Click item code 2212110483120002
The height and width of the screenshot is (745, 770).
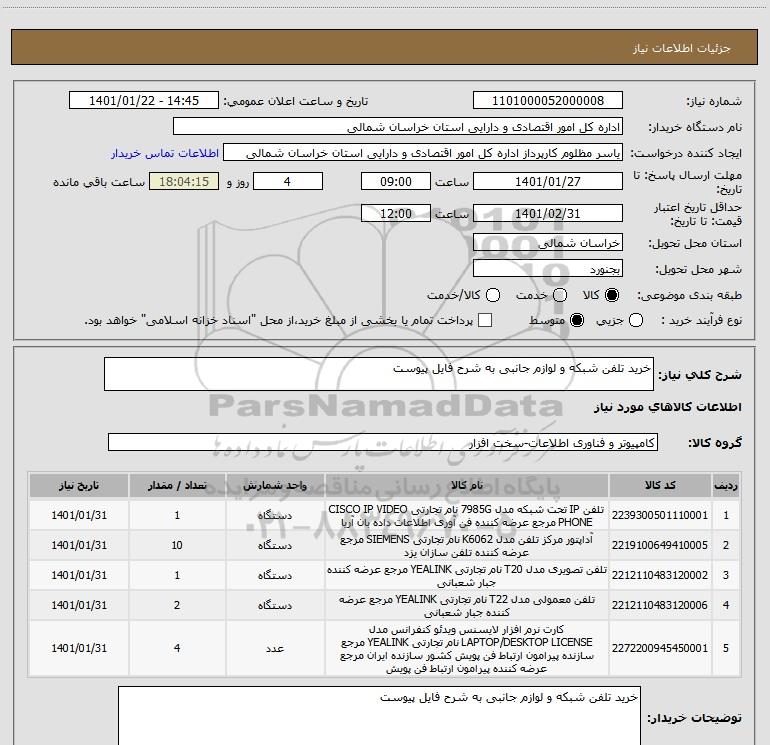660,575
